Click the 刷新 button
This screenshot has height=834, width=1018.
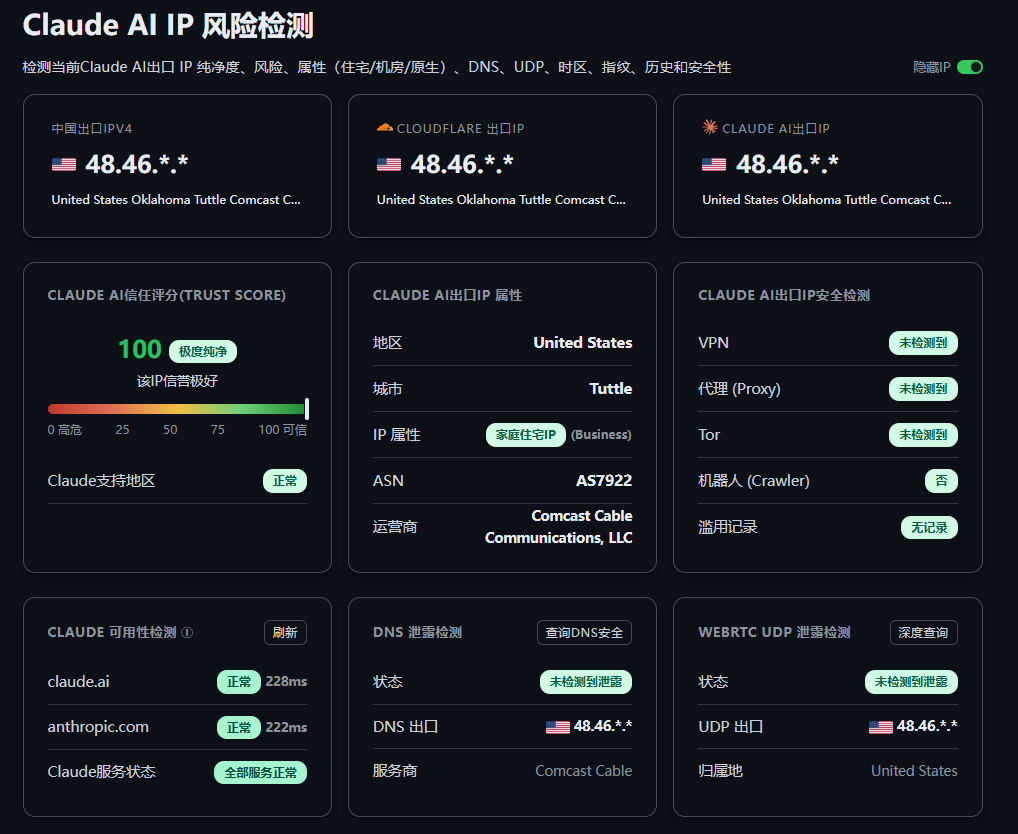pos(285,633)
